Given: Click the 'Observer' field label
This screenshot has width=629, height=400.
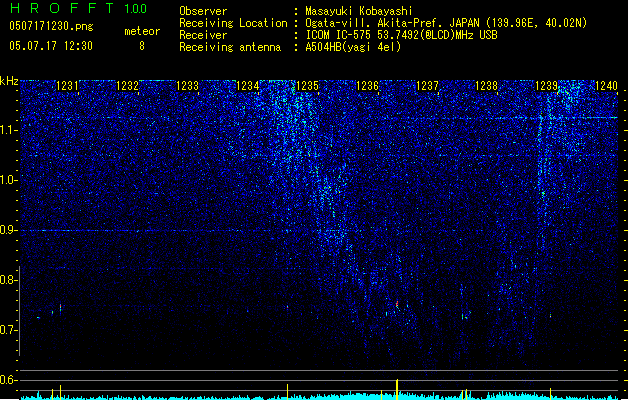Looking at the screenshot, I should coord(203,11).
